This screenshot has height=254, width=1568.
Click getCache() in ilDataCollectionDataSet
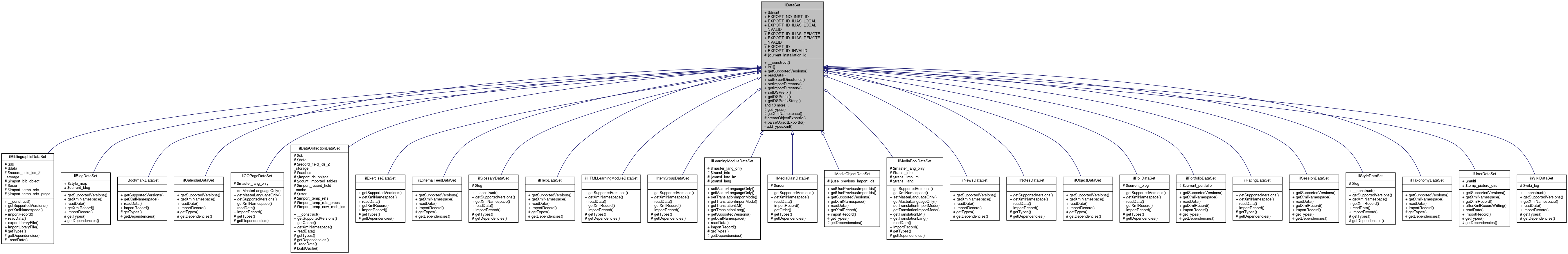[x=306, y=223]
